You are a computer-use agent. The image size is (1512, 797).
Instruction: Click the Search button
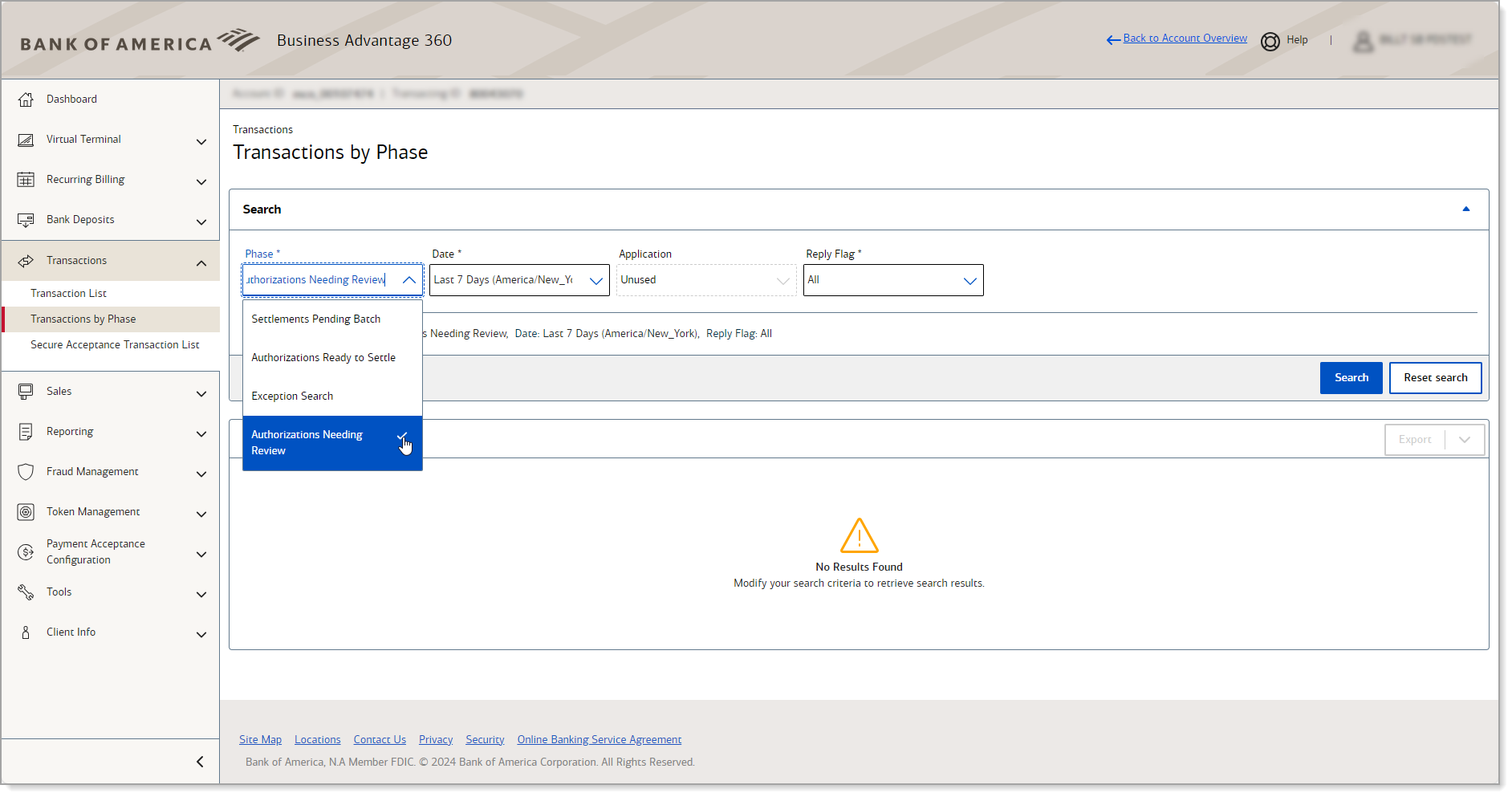[1351, 378]
